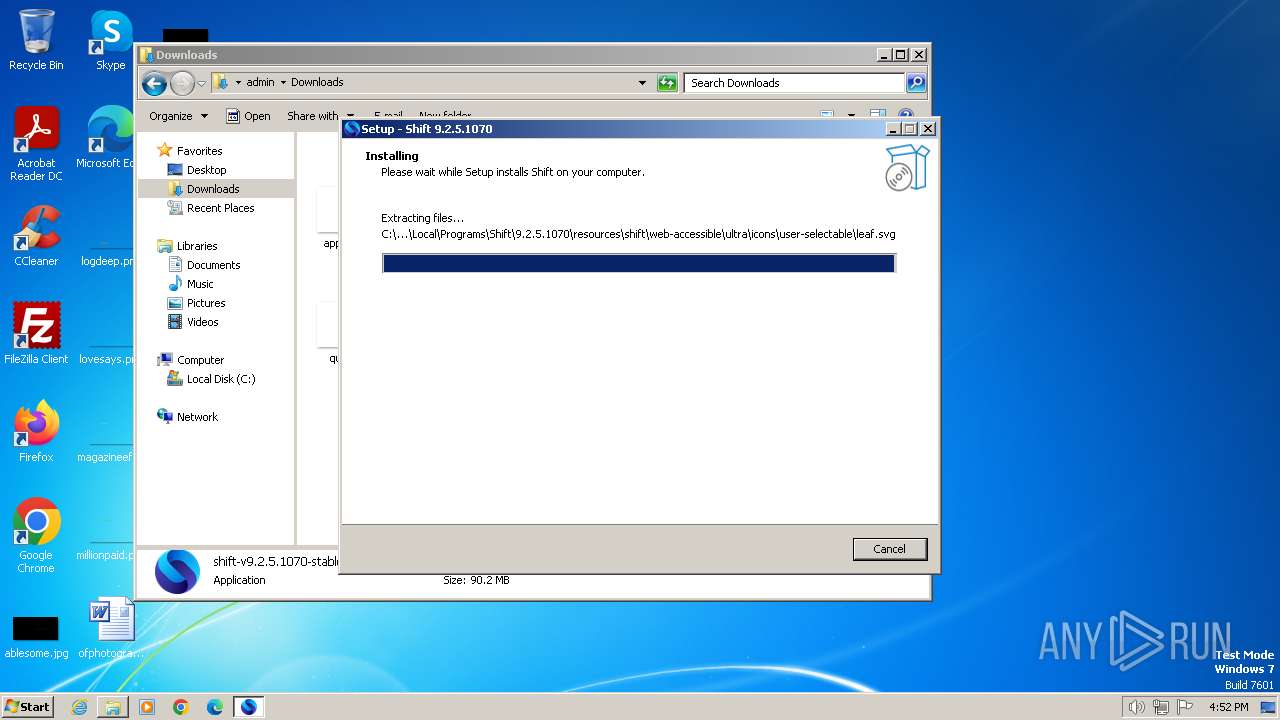This screenshot has height=720, width=1280.
Task: Open Music library
Action: point(200,284)
